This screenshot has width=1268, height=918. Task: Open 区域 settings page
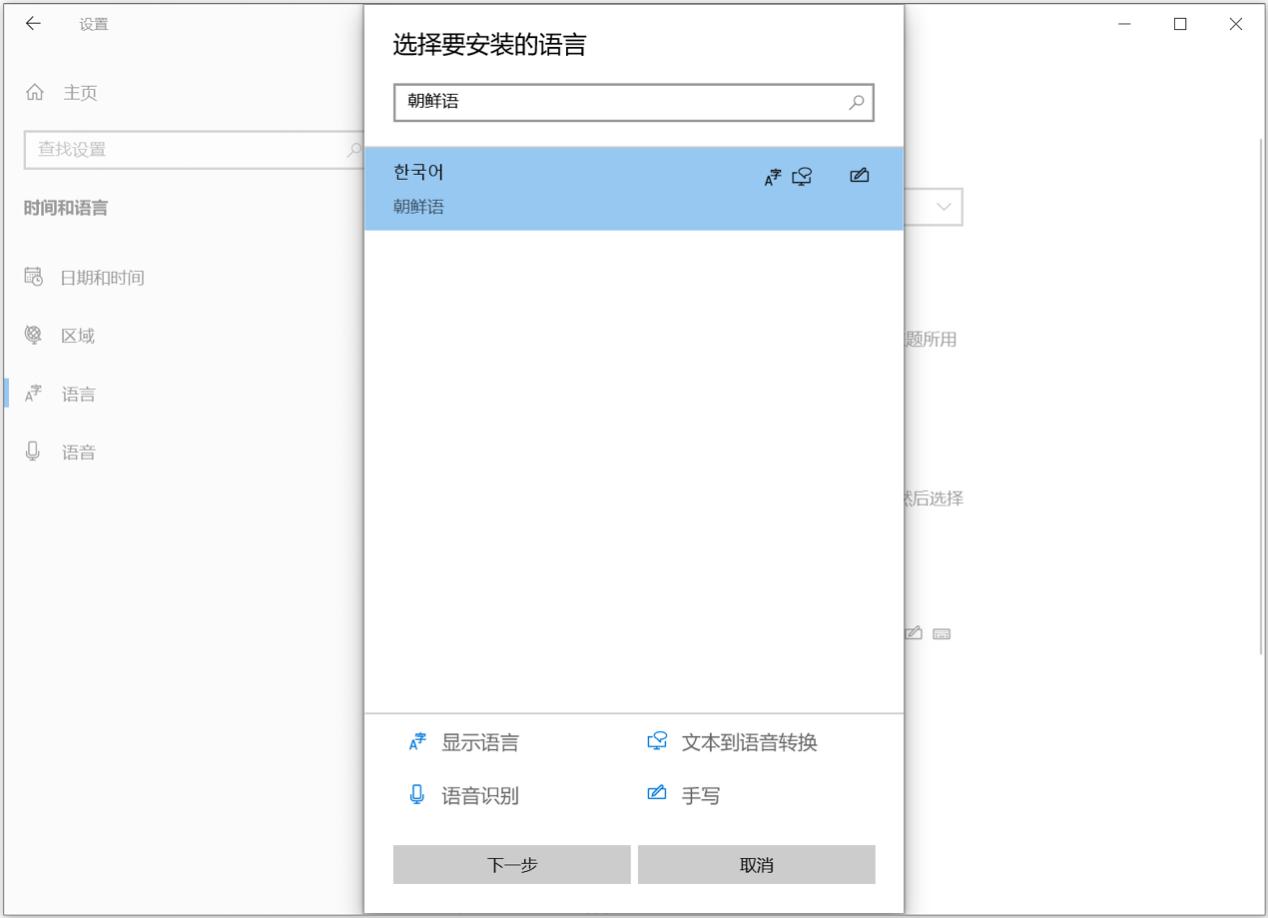[x=78, y=336]
